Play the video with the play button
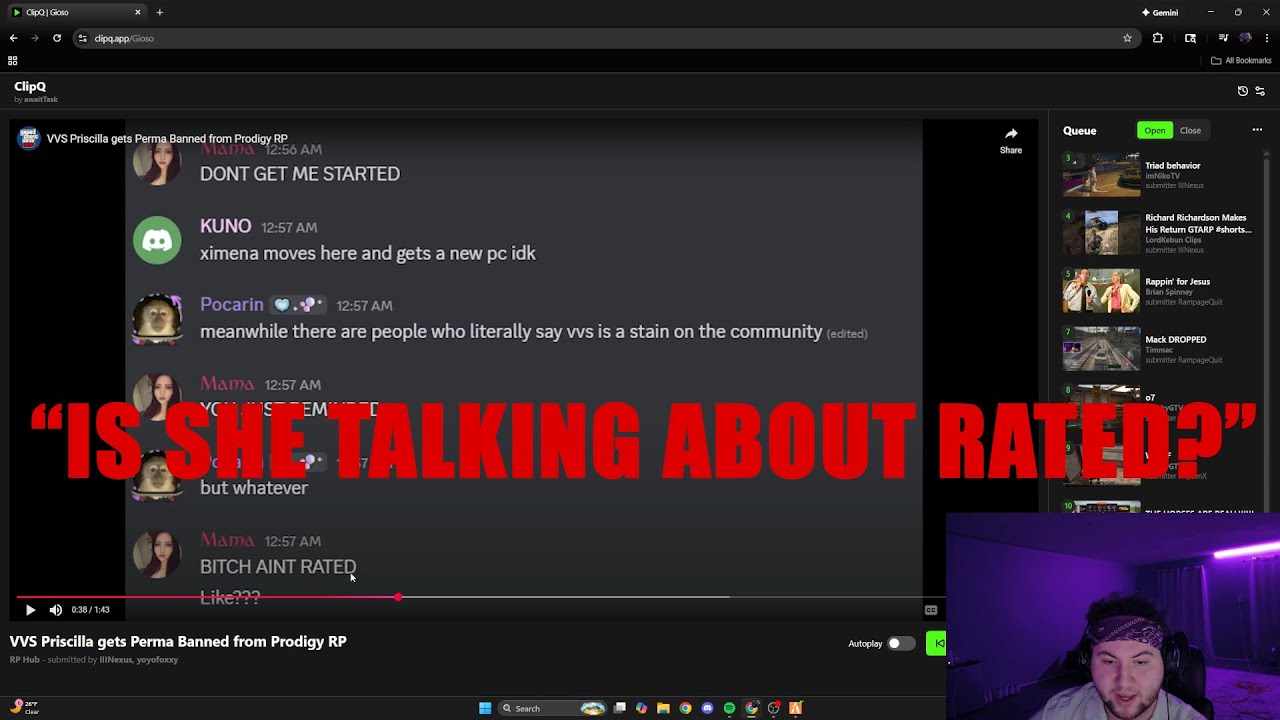Screen dimensions: 1280x720 pyautogui.click(x=30, y=609)
